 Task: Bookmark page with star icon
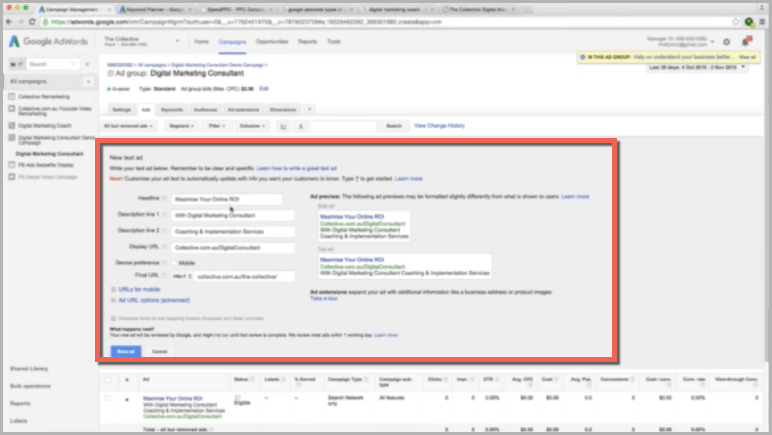736,22
